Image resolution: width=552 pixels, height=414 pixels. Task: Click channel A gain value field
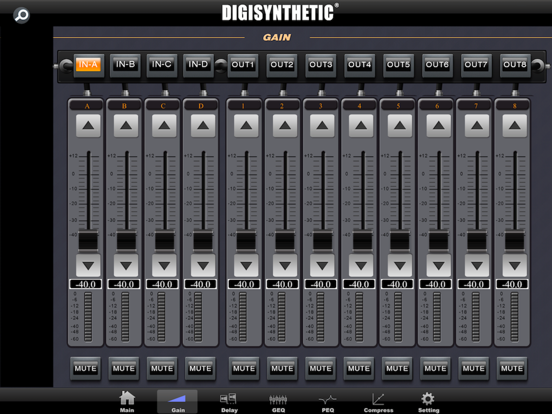tap(86, 284)
